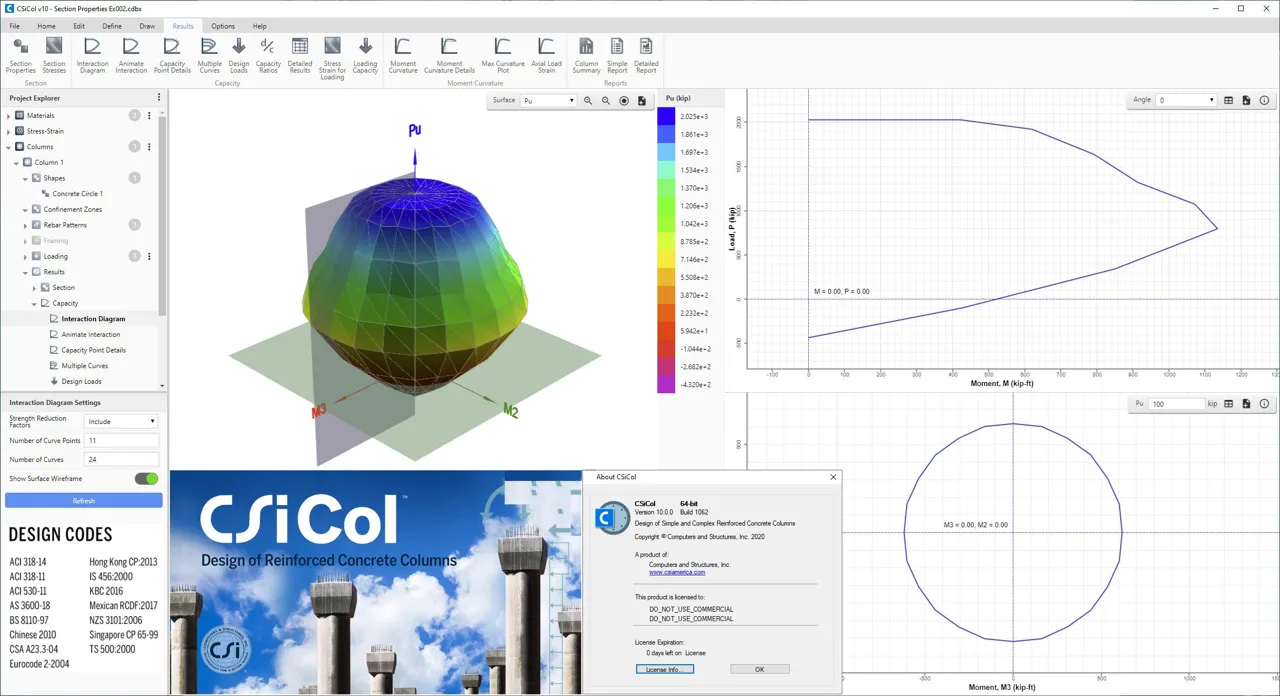1280x696 pixels.
Task: Open Capacity Point Details in the ribbon
Action: tap(172, 55)
